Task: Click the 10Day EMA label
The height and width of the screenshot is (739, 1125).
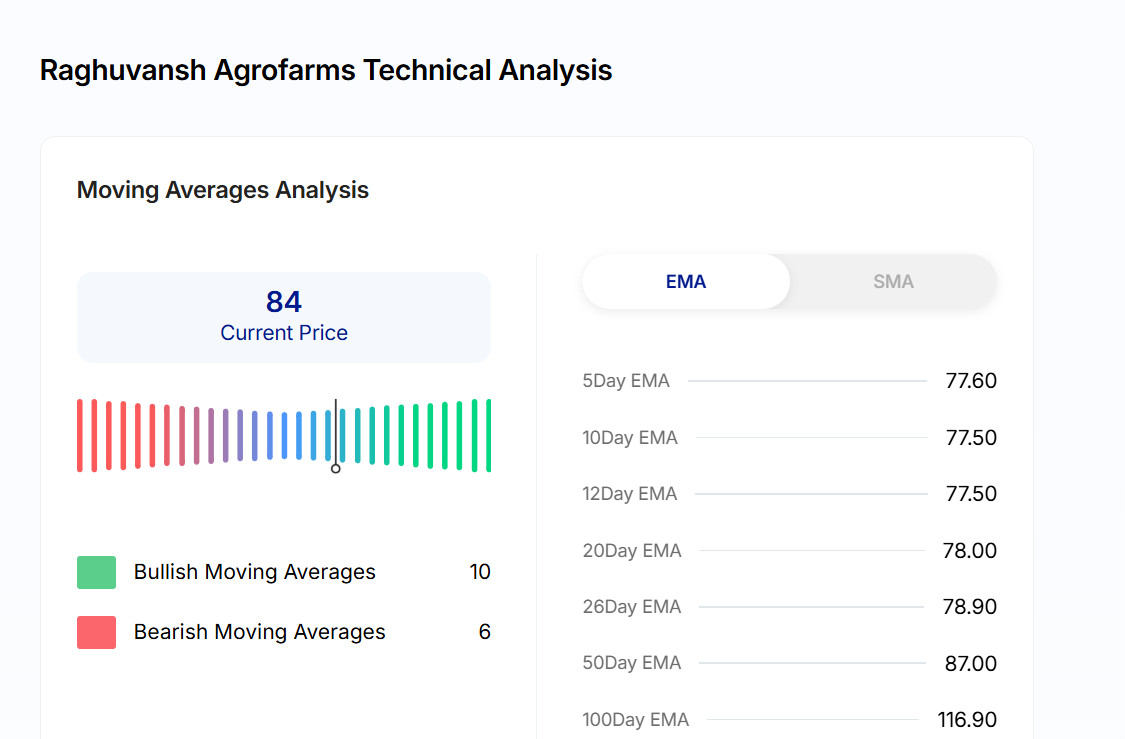Action: coord(630,438)
